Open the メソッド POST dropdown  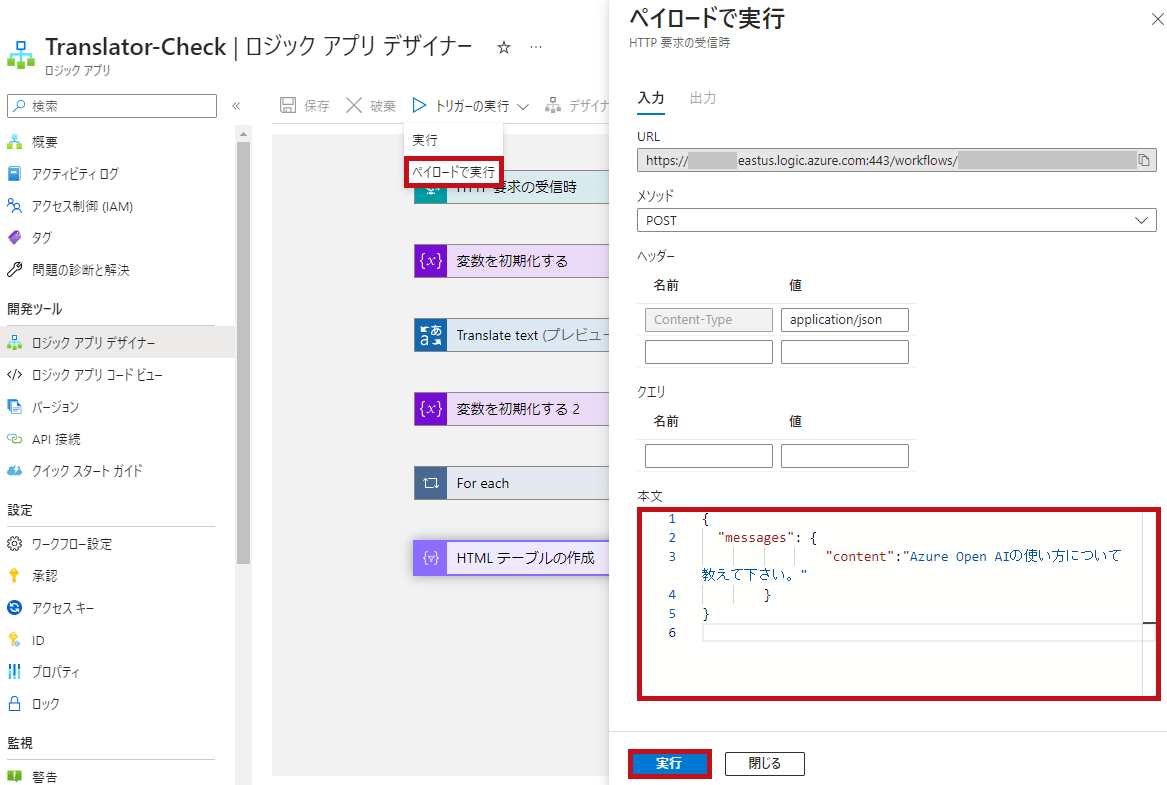point(896,220)
